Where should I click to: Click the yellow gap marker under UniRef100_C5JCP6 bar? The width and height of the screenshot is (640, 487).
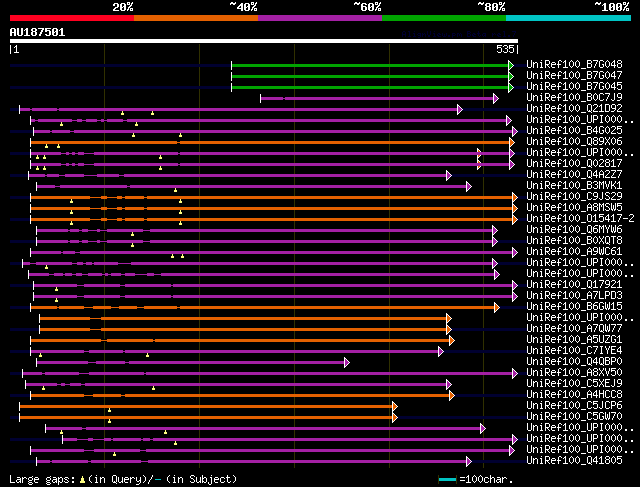pyautogui.click(x=109, y=410)
